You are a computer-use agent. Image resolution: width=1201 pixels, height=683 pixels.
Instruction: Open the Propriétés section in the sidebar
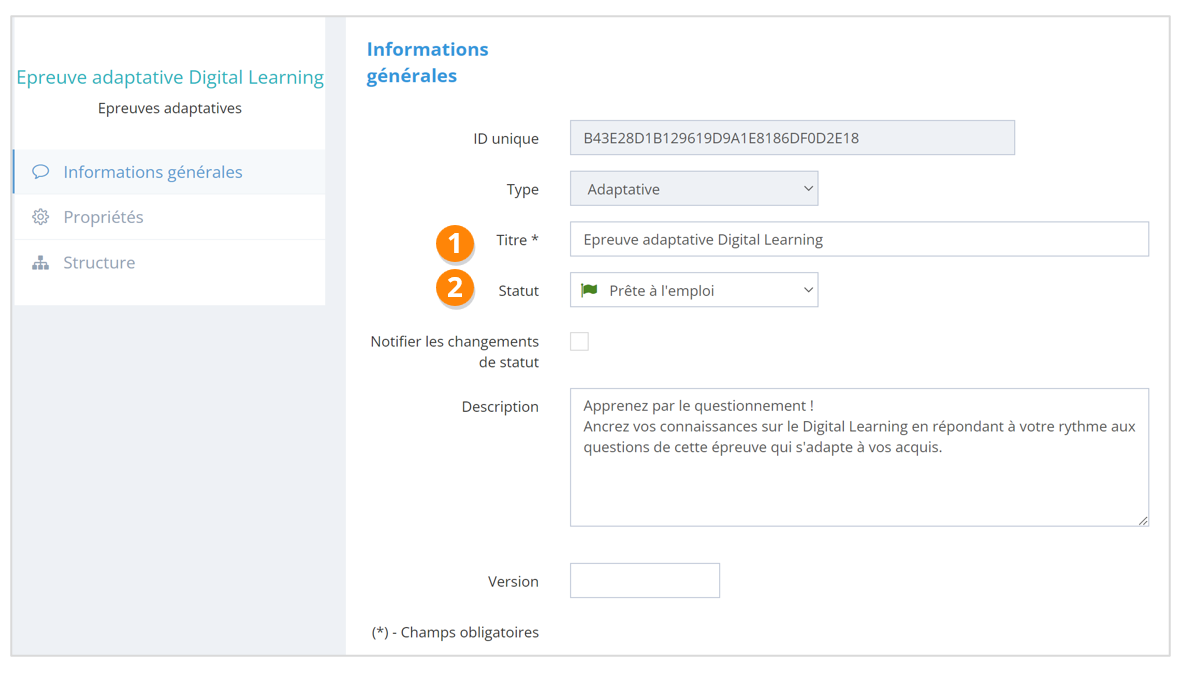click(x=103, y=217)
